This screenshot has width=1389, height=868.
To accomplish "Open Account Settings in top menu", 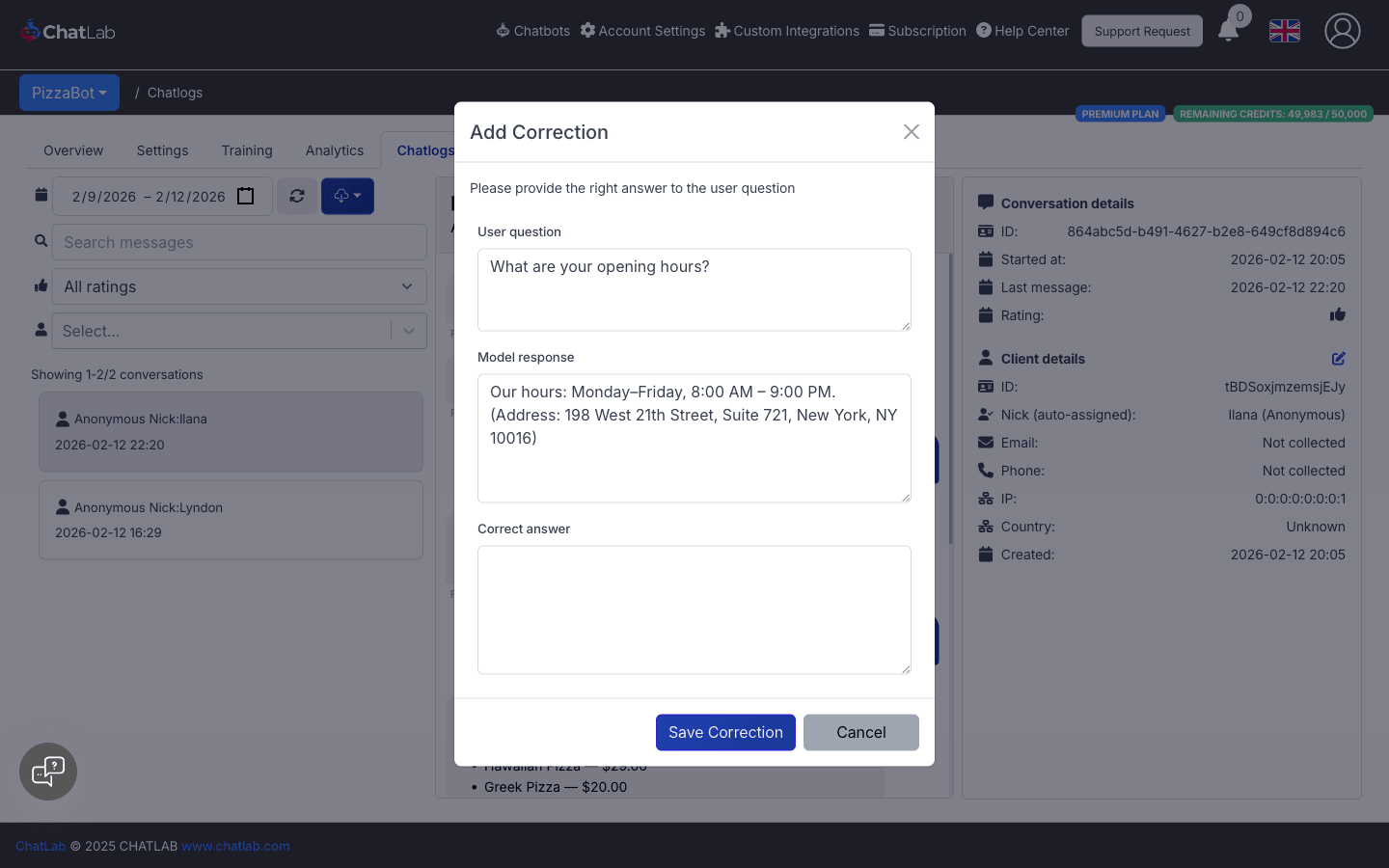I will [x=642, y=31].
